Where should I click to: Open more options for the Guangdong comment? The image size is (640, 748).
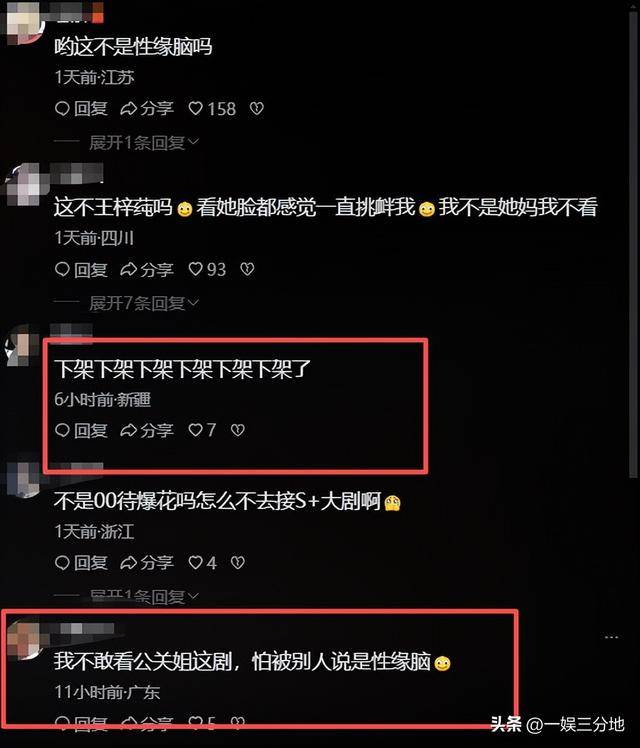click(611, 637)
